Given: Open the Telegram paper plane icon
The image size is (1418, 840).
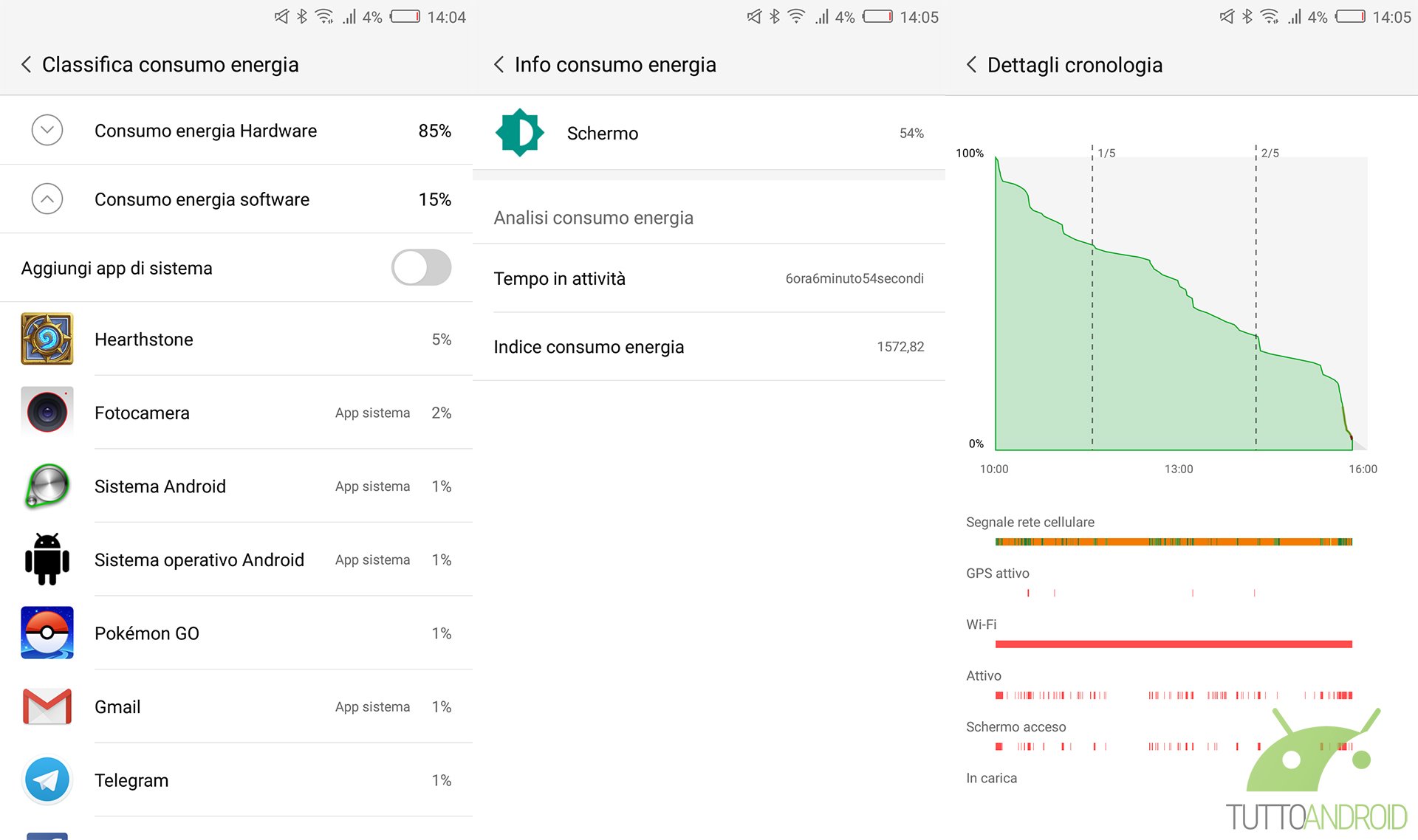Looking at the screenshot, I should point(47,779).
